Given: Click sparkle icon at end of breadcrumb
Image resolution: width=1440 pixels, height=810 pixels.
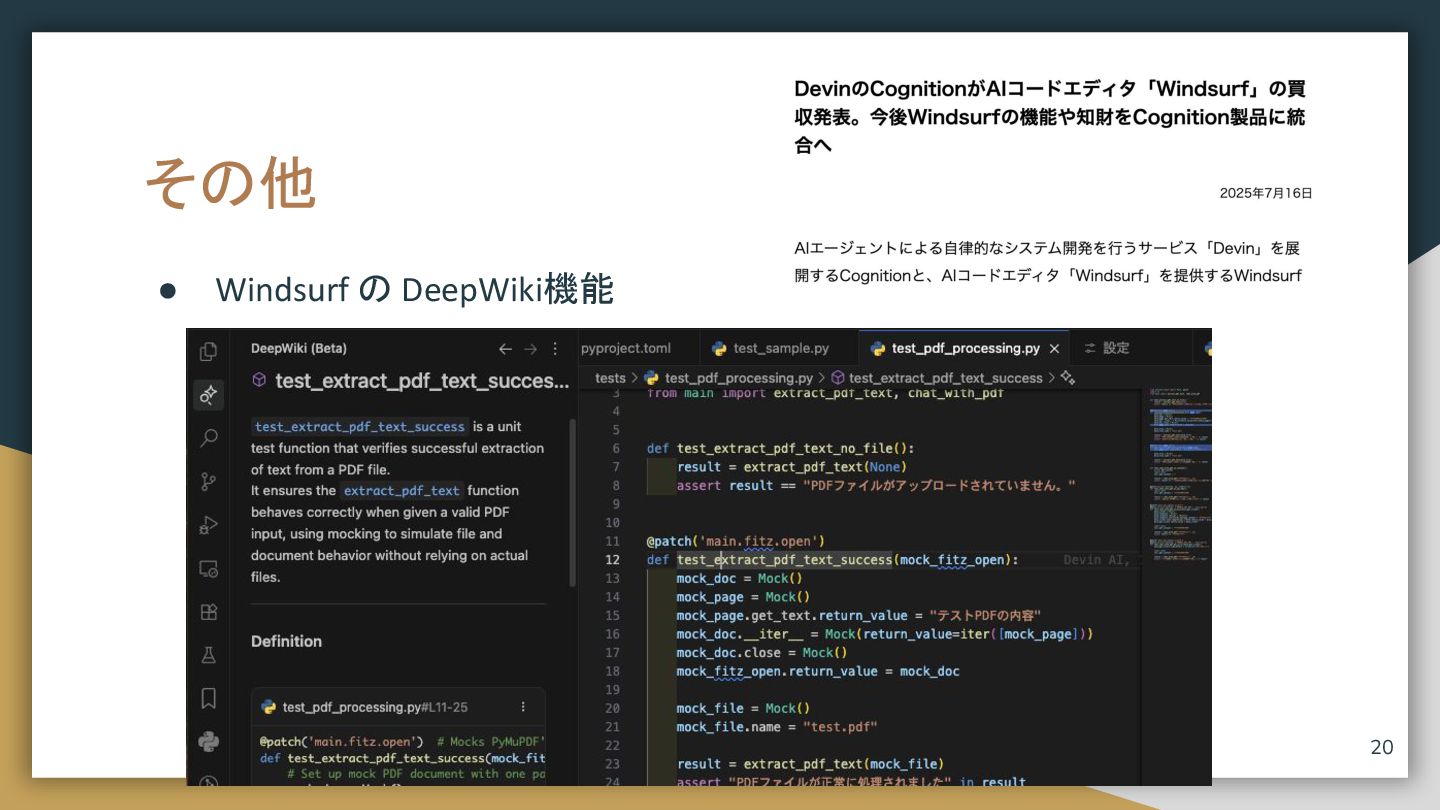Looking at the screenshot, I should (x=1067, y=378).
